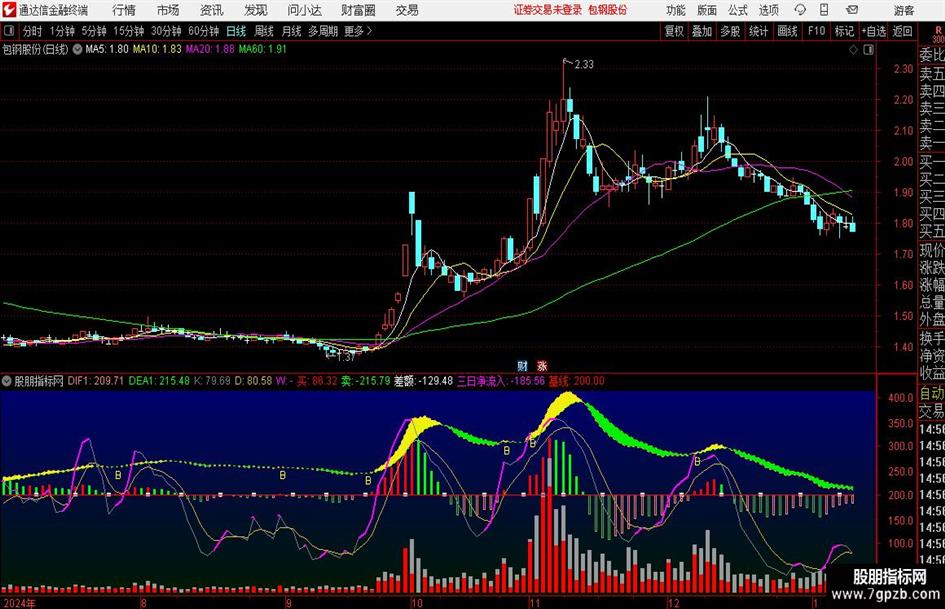Switch to the 5分钟 period
Image resolution: width=945 pixels, height=609 pixels.
point(94,31)
